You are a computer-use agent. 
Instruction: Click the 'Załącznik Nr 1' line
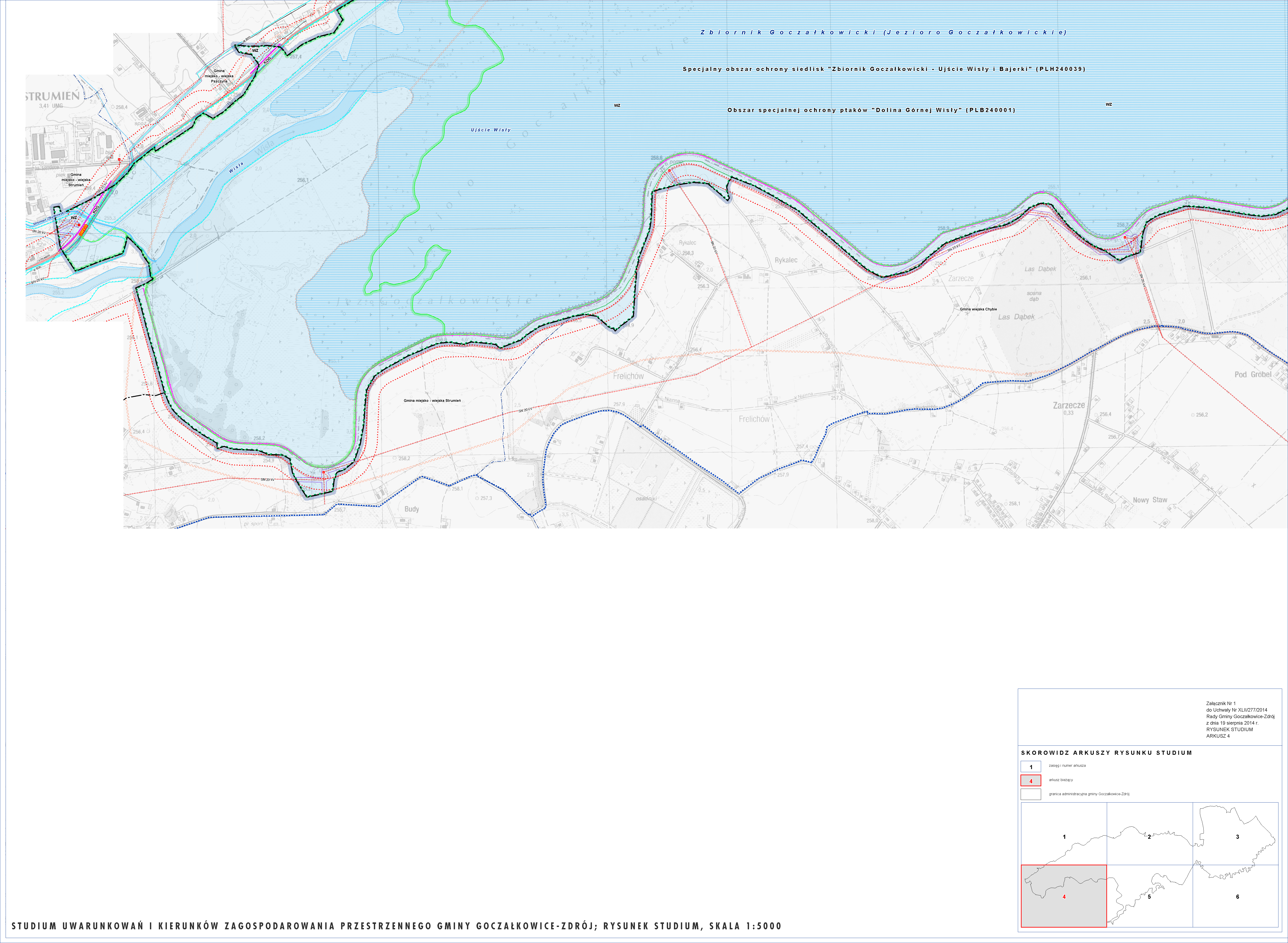1221,704
